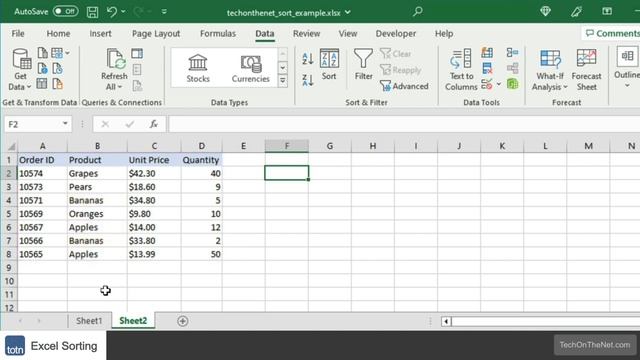Click the Save icon in title bar
Viewport: 640px width, 360px height.
[92, 12]
